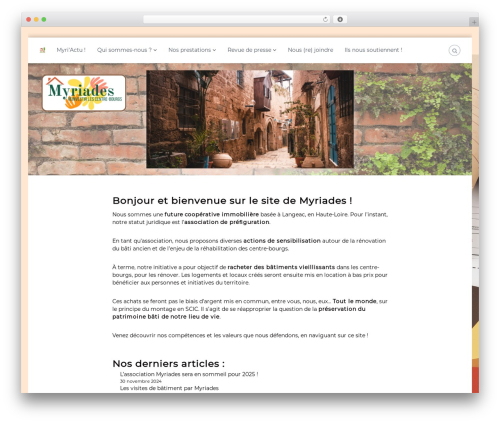Click the date 30 novembre 2024

coord(141,381)
